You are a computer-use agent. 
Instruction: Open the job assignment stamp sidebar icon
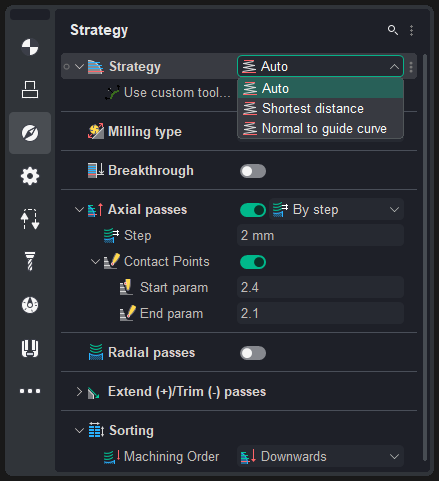click(30, 90)
